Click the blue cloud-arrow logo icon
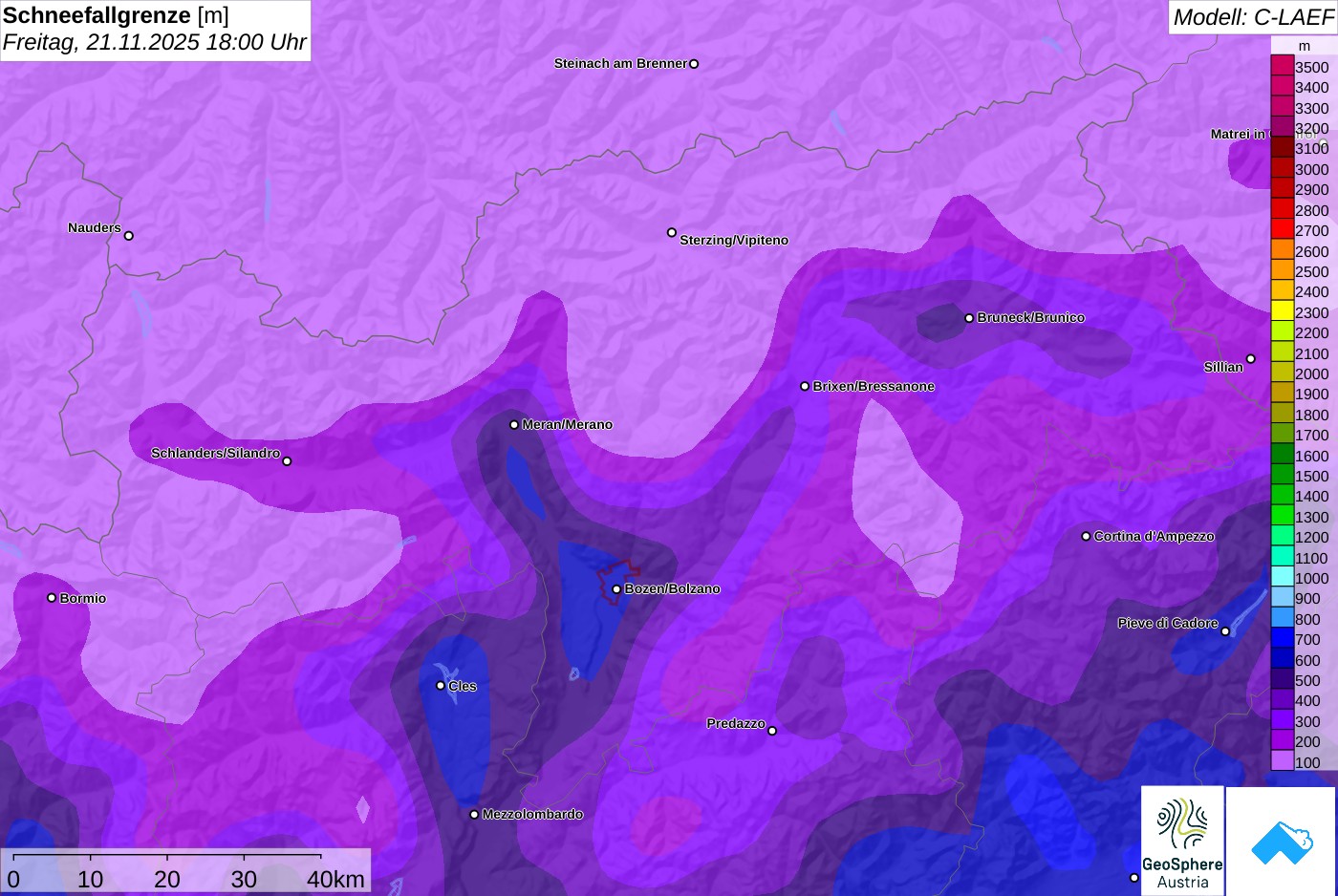The image size is (1338, 896). point(1281,842)
